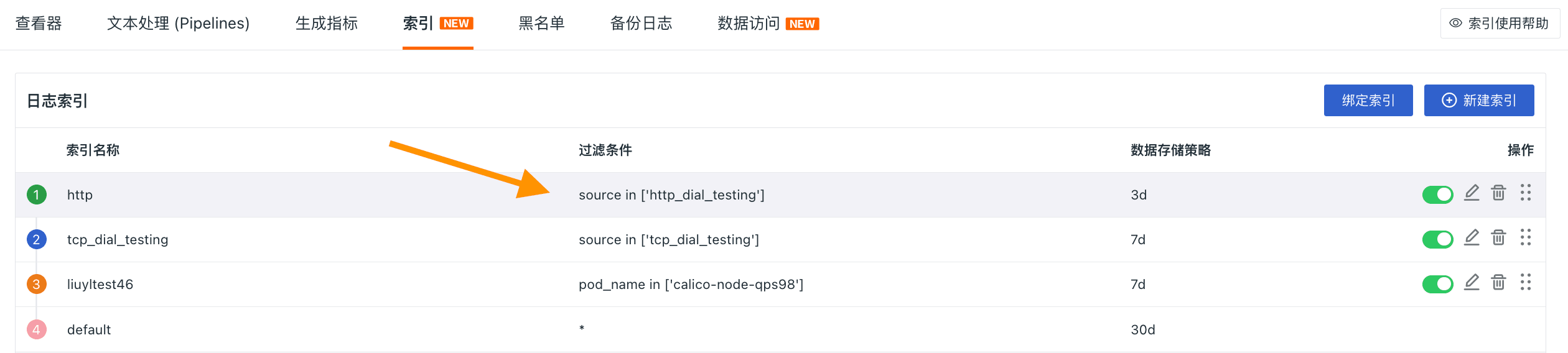Edit the tcp_dial_testing index with pencil icon

[1472, 238]
